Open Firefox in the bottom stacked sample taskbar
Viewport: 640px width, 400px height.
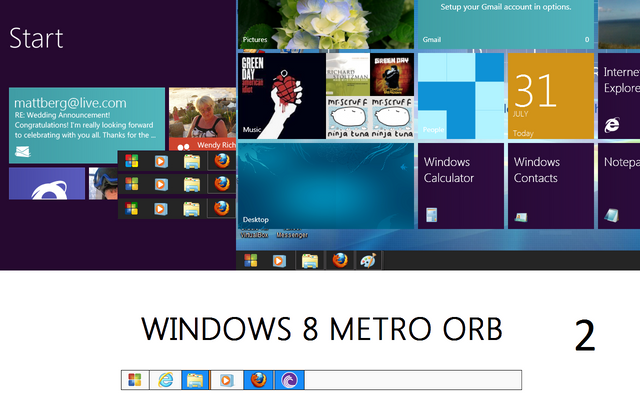(222, 208)
